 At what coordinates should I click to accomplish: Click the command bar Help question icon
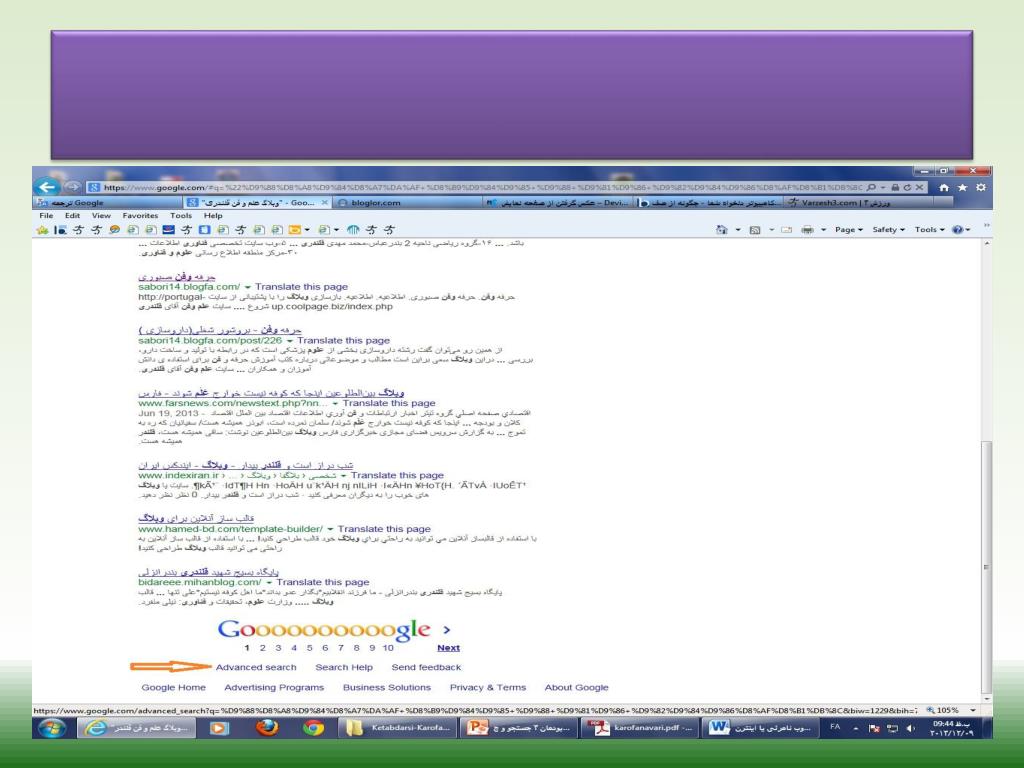958,230
